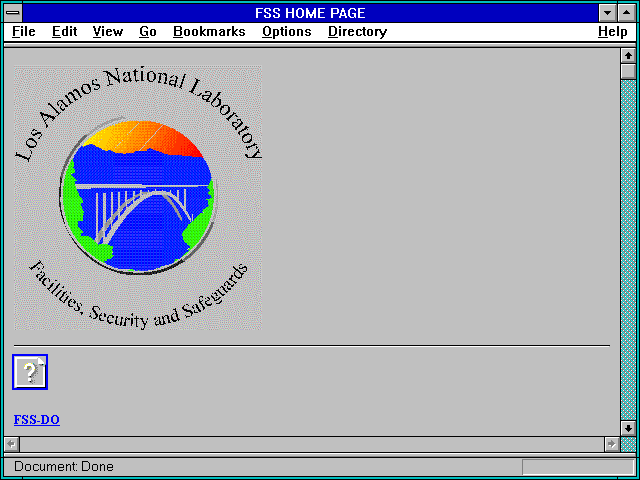This screenshot has height=480, width=640.
Task: Open the Directory menu
Action: click(x=358, y=32)
